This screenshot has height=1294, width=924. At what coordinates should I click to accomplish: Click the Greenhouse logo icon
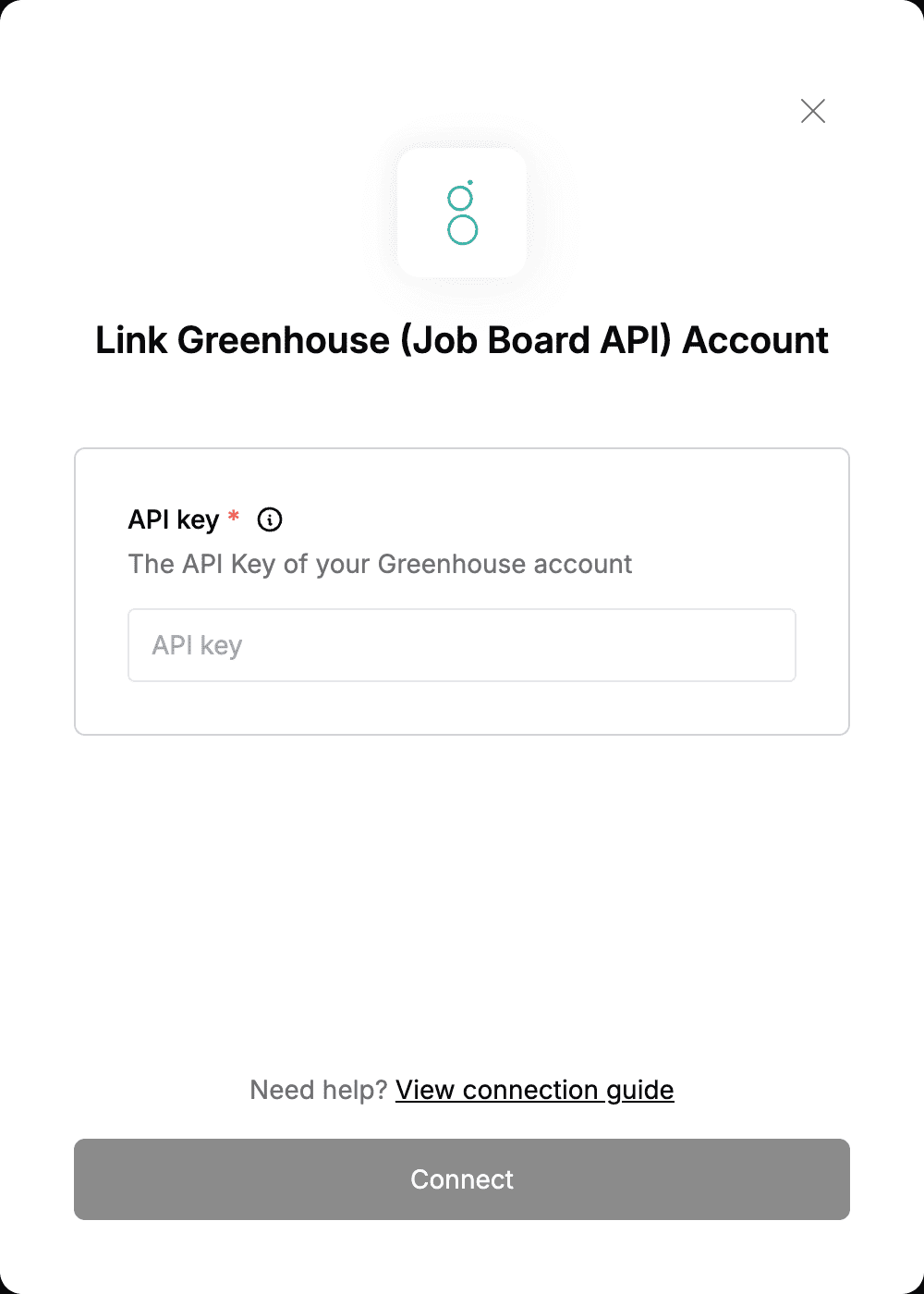point(462,213)
